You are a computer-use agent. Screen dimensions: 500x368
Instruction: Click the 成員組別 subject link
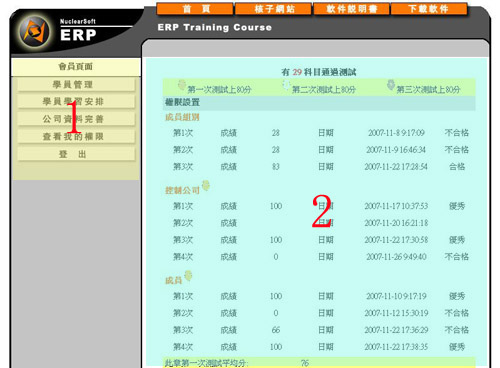182,117
